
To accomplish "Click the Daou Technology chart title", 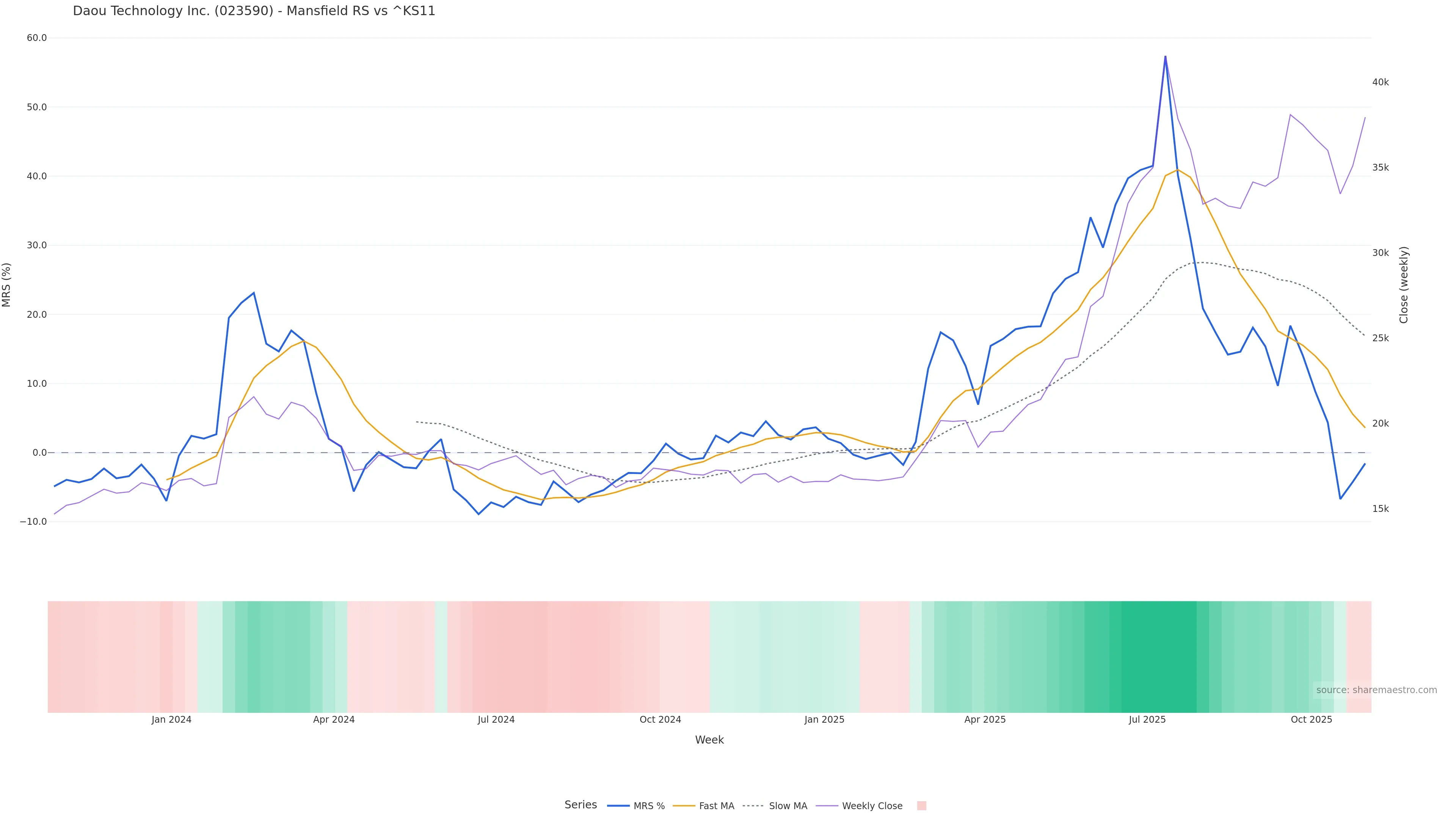I will click(x=254, y=11).
